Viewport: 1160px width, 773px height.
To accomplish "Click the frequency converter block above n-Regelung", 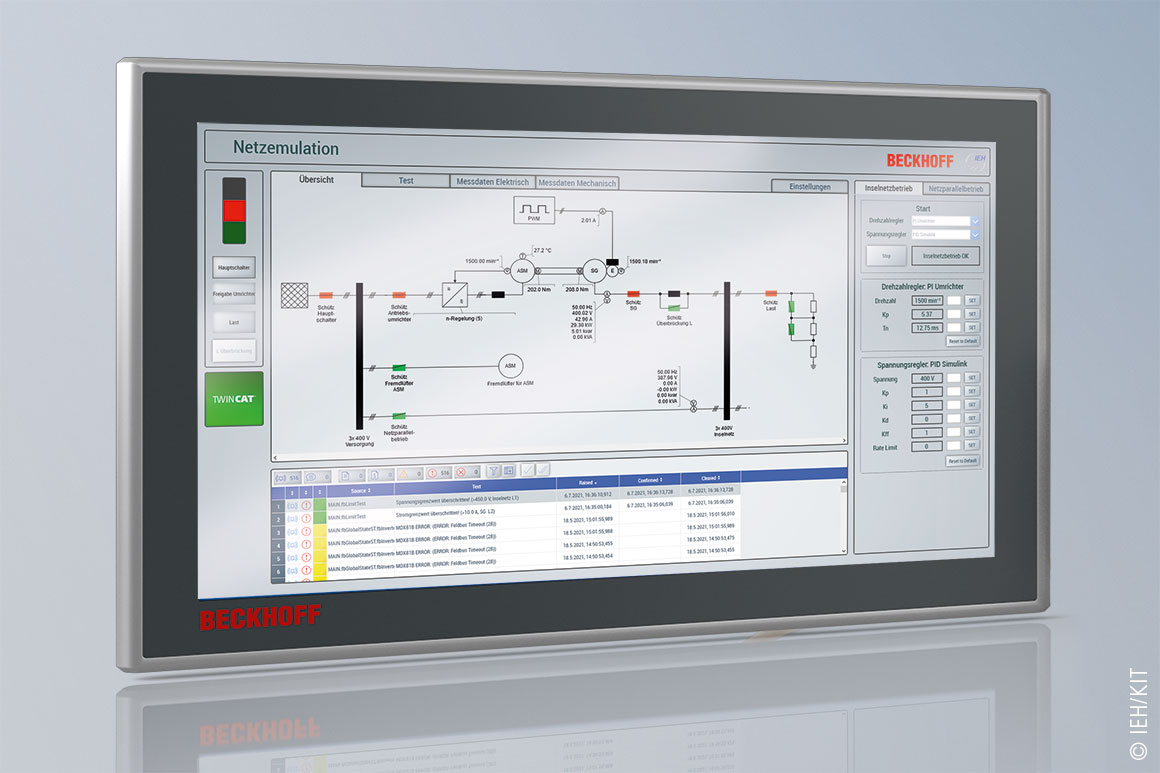I will click(x=455, y=294).
